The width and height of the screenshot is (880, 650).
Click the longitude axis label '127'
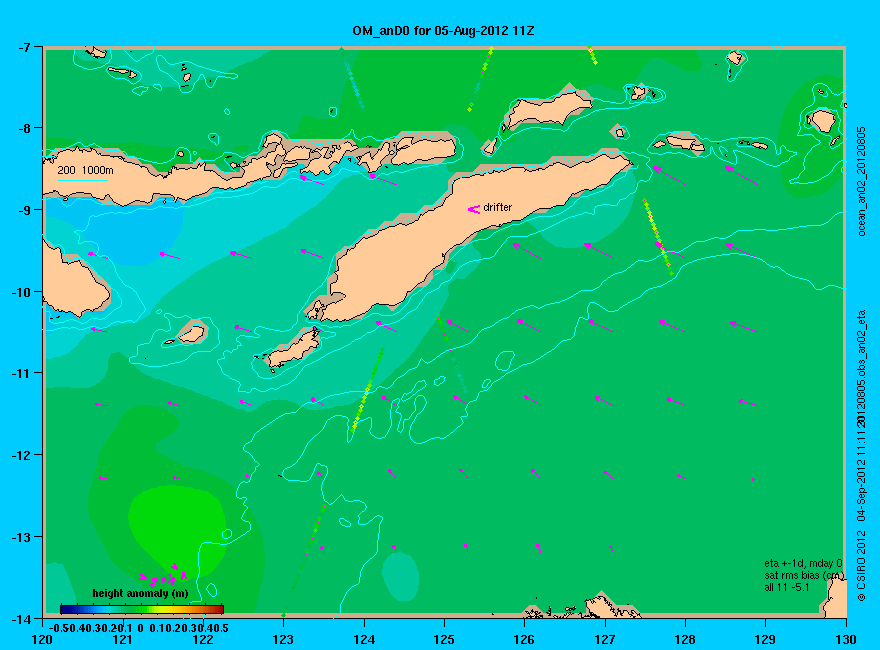[605, 639]
